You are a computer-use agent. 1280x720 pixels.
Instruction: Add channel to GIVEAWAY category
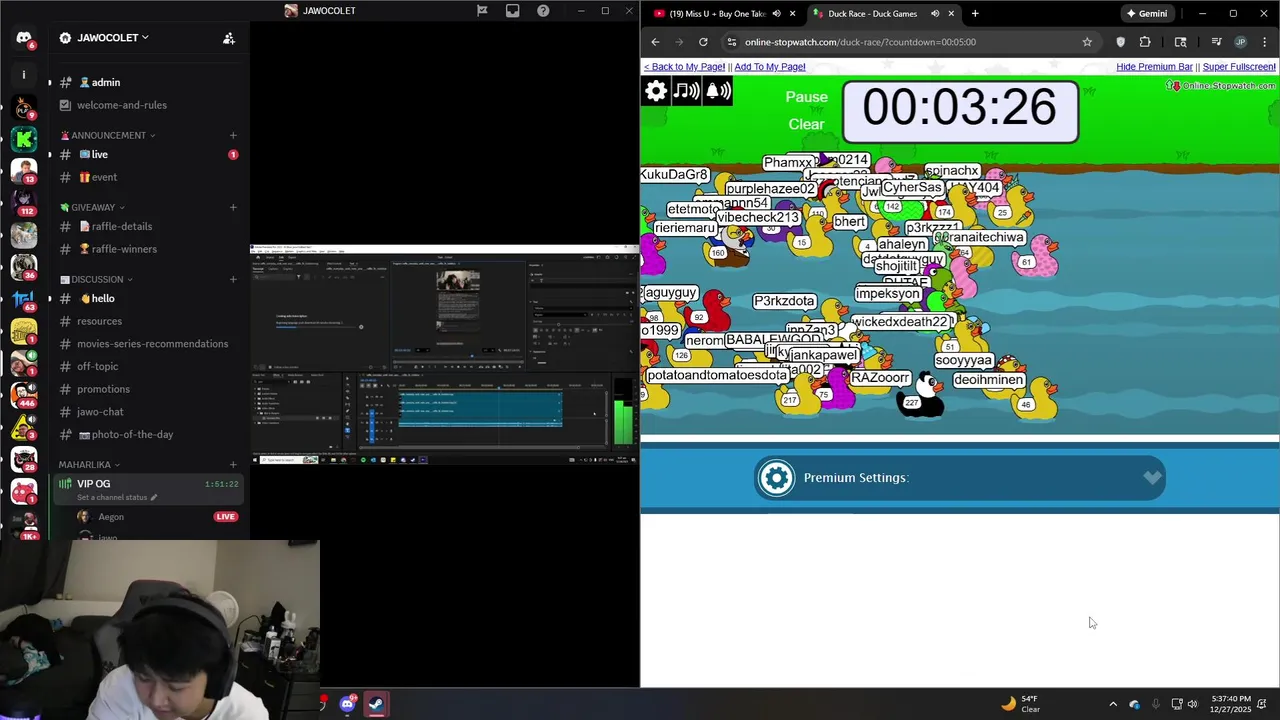233,207
